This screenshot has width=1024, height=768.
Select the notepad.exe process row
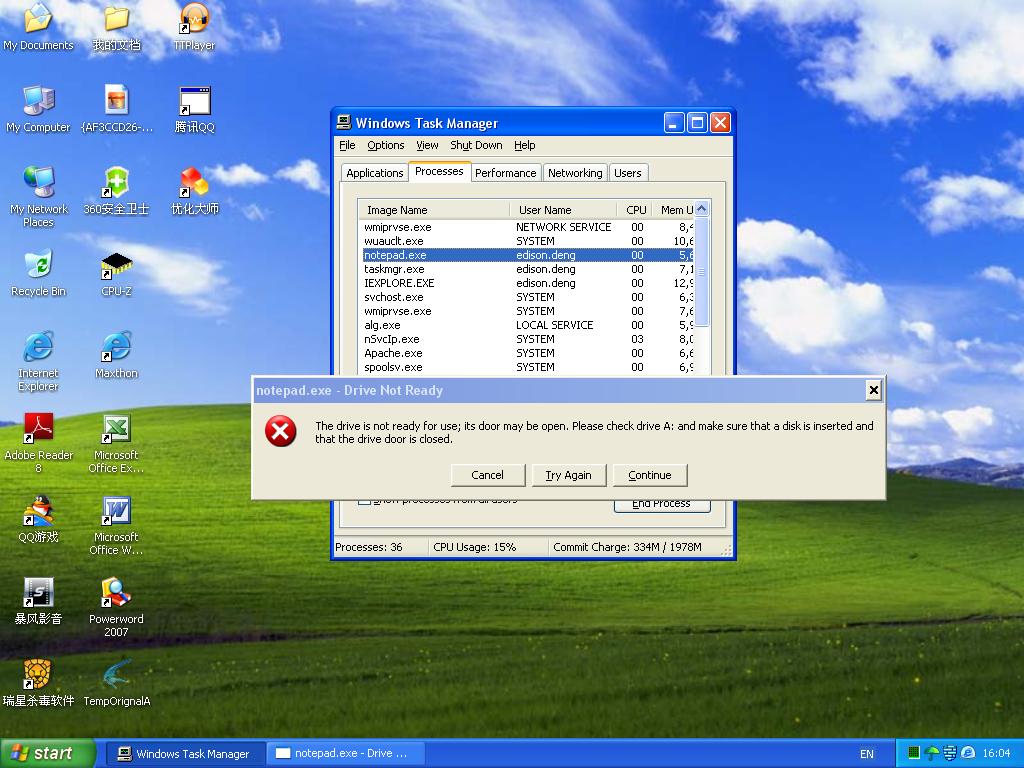[528, 255]
